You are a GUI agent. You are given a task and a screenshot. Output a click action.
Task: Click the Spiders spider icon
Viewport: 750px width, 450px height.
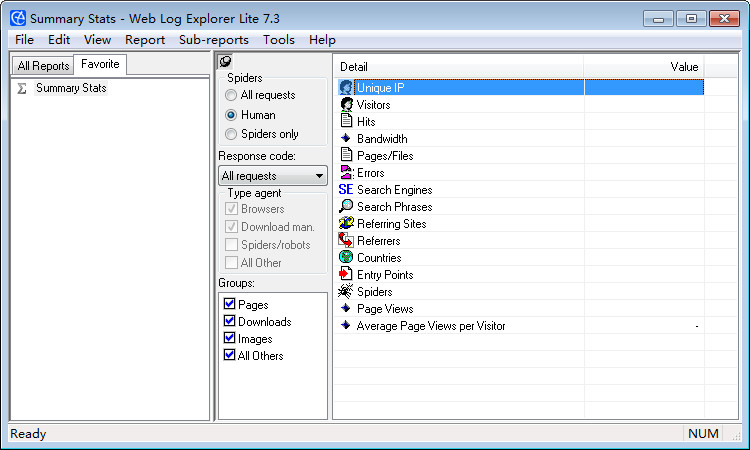click(x=346, y=291)
